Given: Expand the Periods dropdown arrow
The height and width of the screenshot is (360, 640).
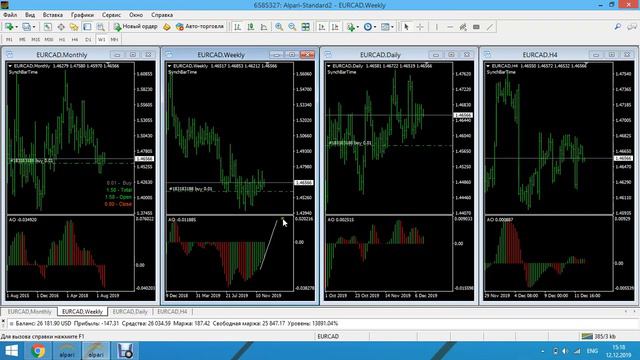Looking at the screenshot, I should tap(375, 27).
